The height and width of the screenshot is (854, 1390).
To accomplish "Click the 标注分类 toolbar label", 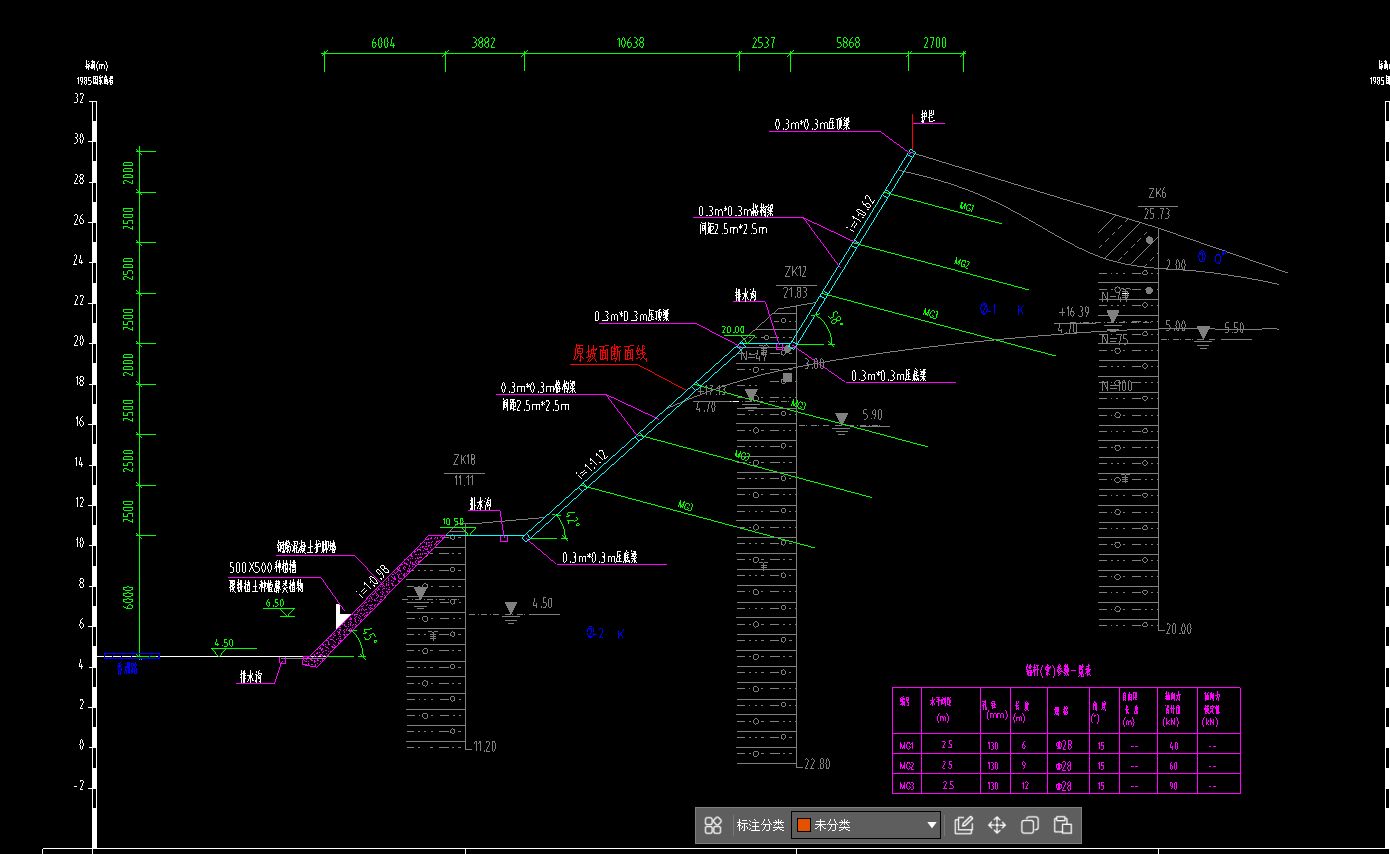I will (x=760, y=825).
